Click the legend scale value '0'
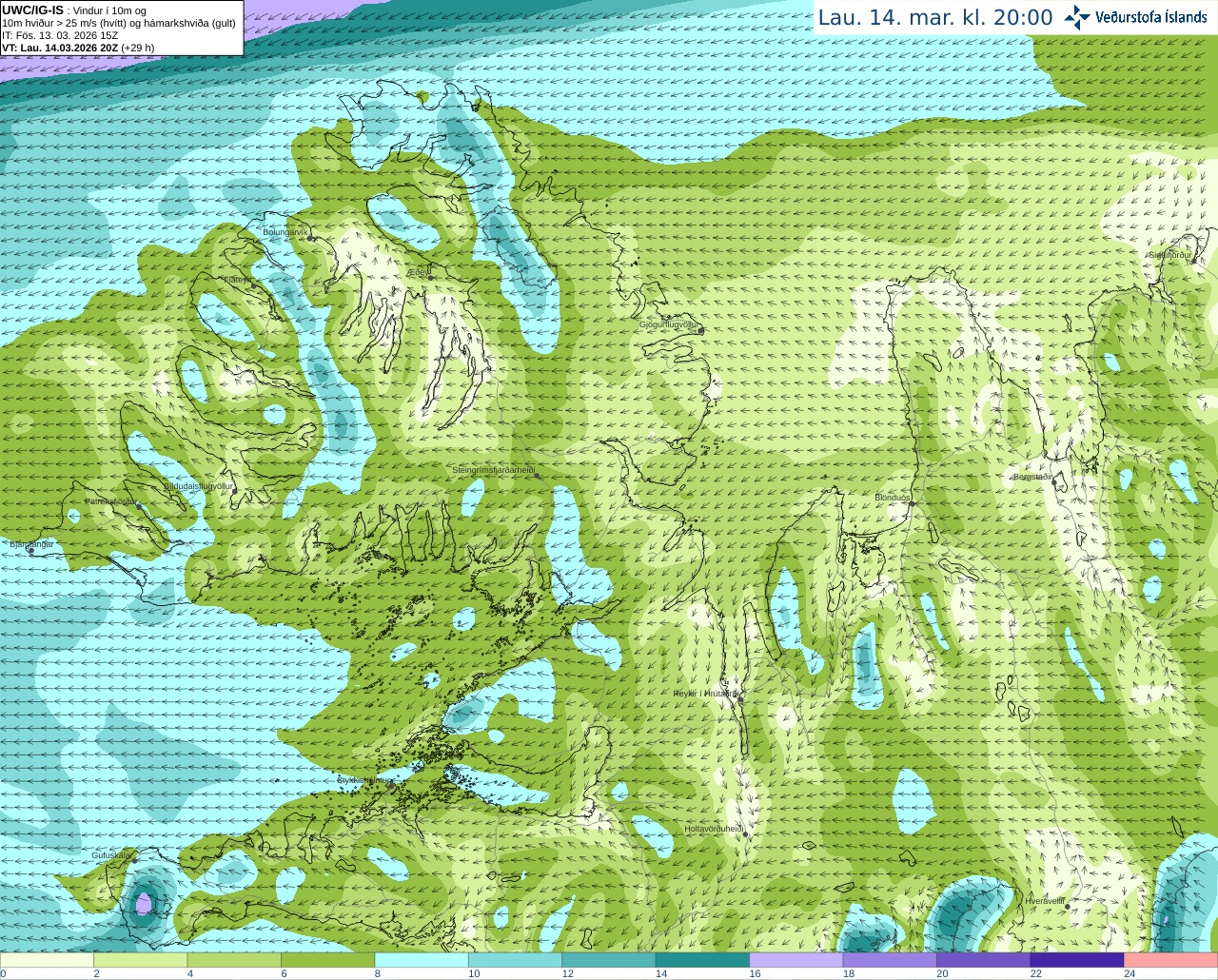 (x=4, y=973)
